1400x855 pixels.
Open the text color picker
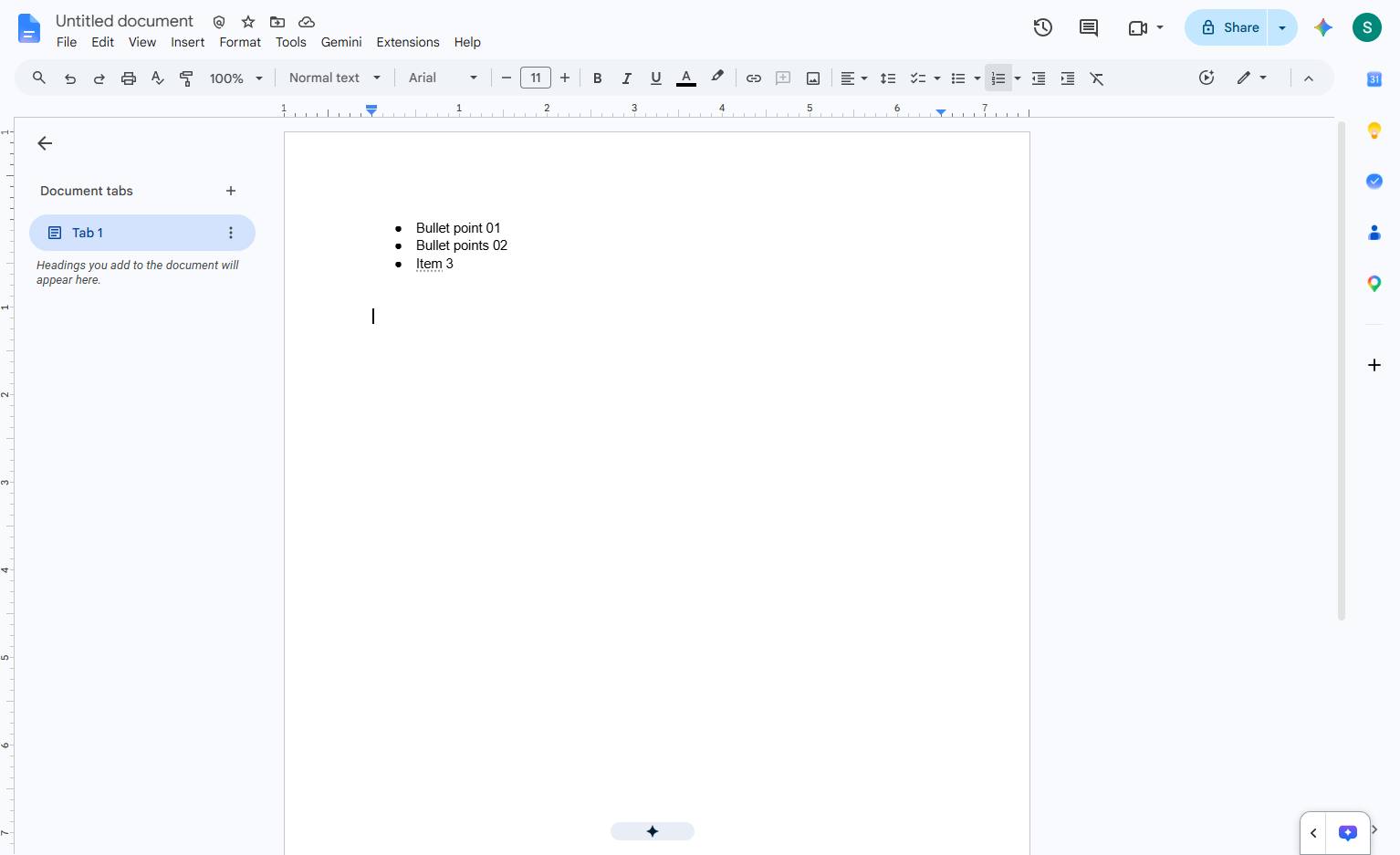click(686, 78)
